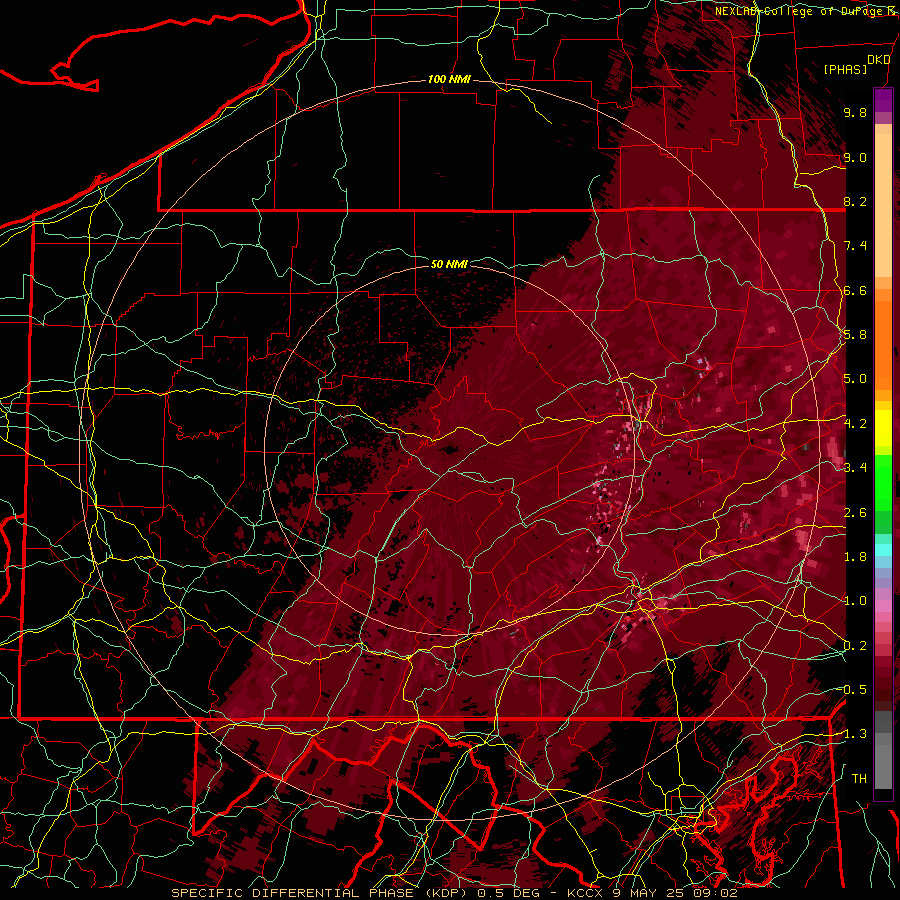This screenshot has height=900, width=900.
Task: Pick the cyan band on the color scale
Action: (883, 549)
